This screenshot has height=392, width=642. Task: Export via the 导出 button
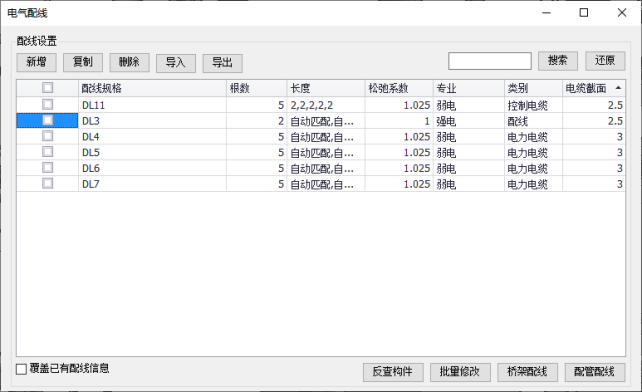[222, 63]
